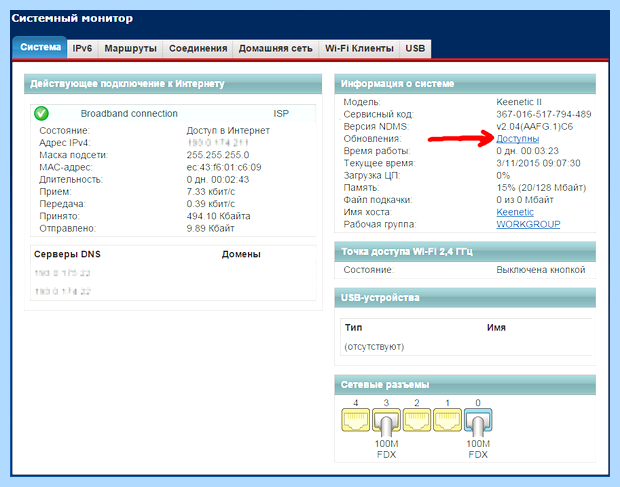Click swap file value 0 из 0 Мбайт

coord(525,200)
